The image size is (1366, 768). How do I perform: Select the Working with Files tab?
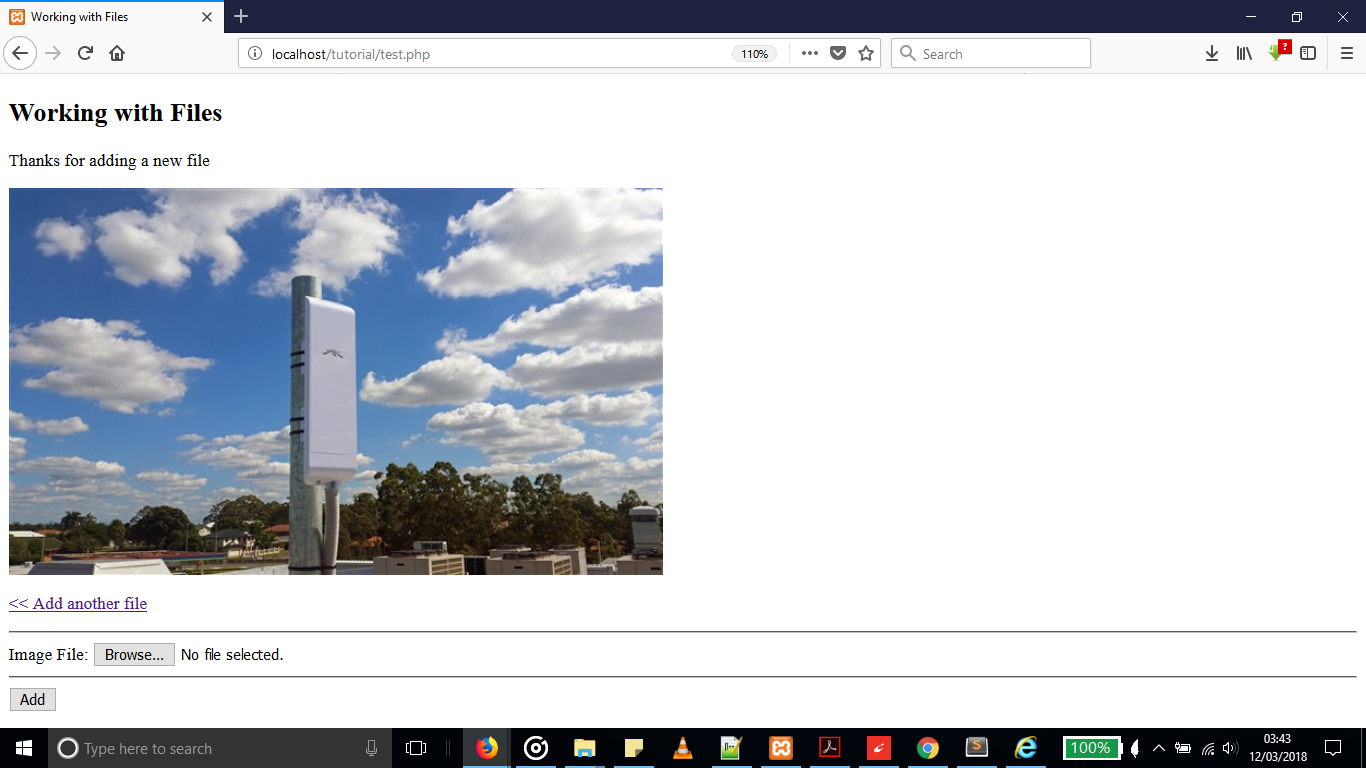tap(111, 17)
